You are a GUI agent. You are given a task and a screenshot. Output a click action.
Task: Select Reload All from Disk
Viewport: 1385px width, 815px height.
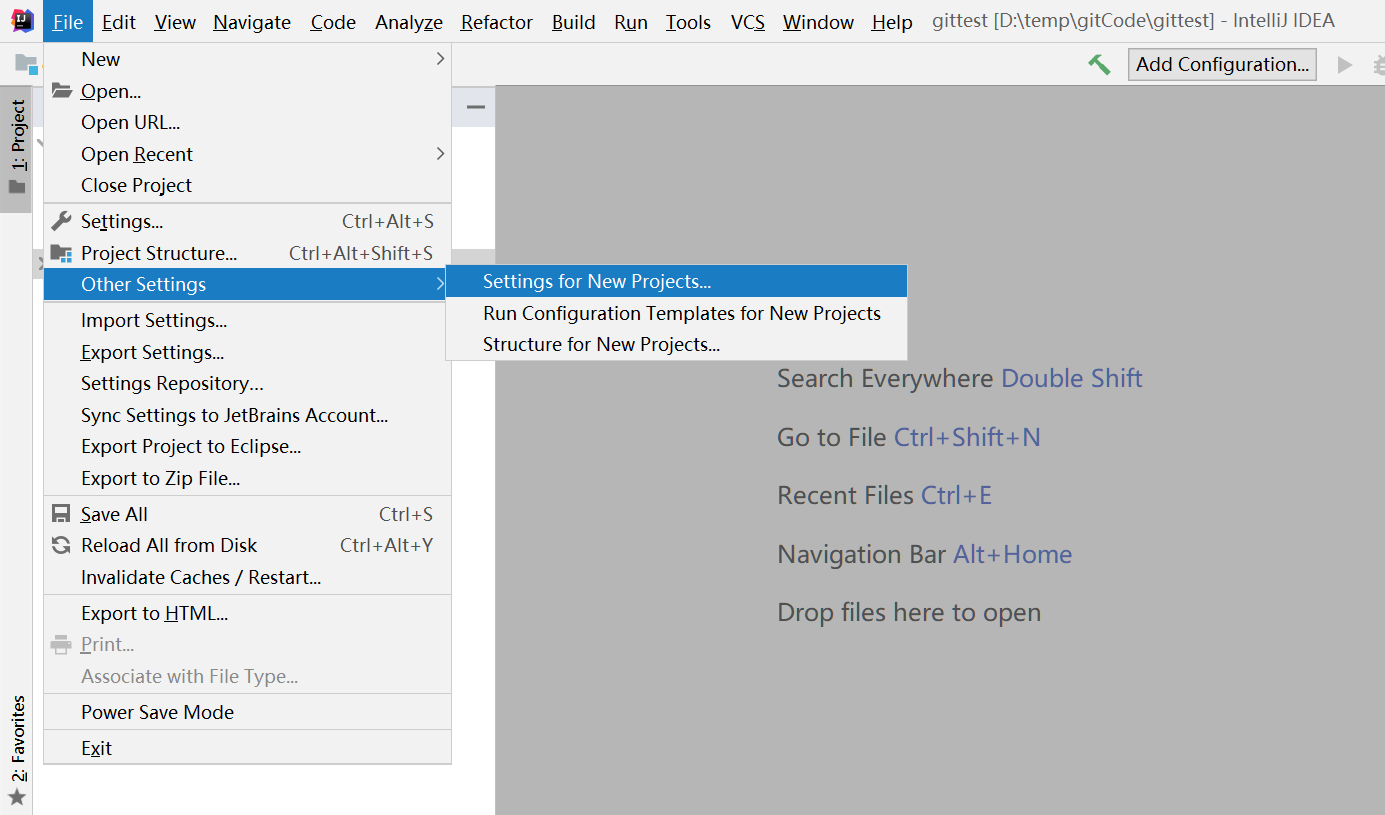click(247, 545)
